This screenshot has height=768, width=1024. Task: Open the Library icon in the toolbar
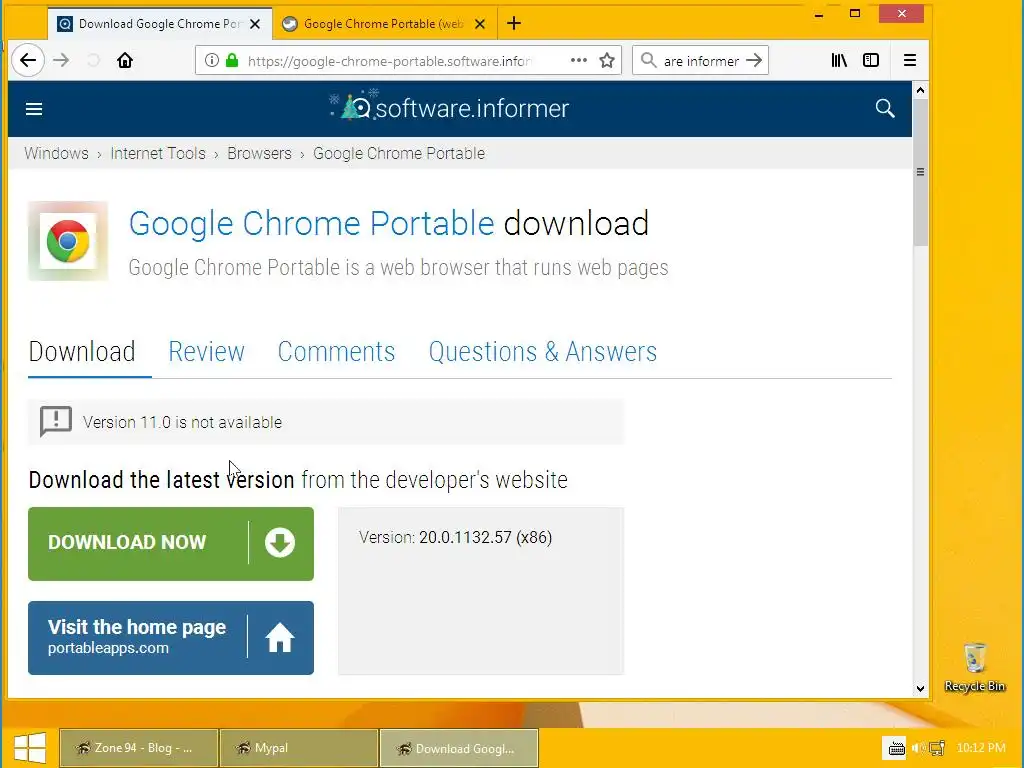(x=839, y=61)
